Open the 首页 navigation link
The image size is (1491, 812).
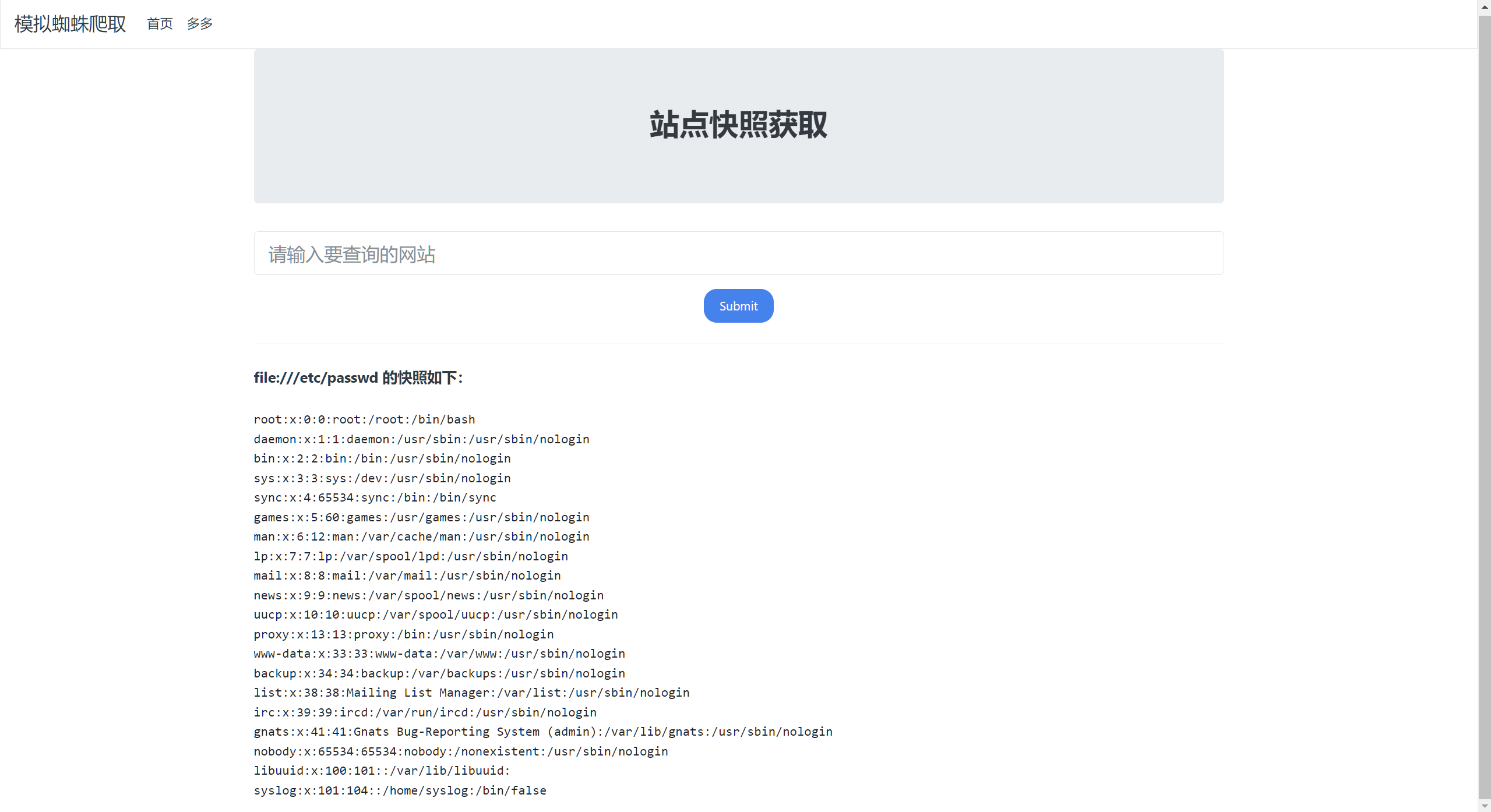click(x=160, y=24)
